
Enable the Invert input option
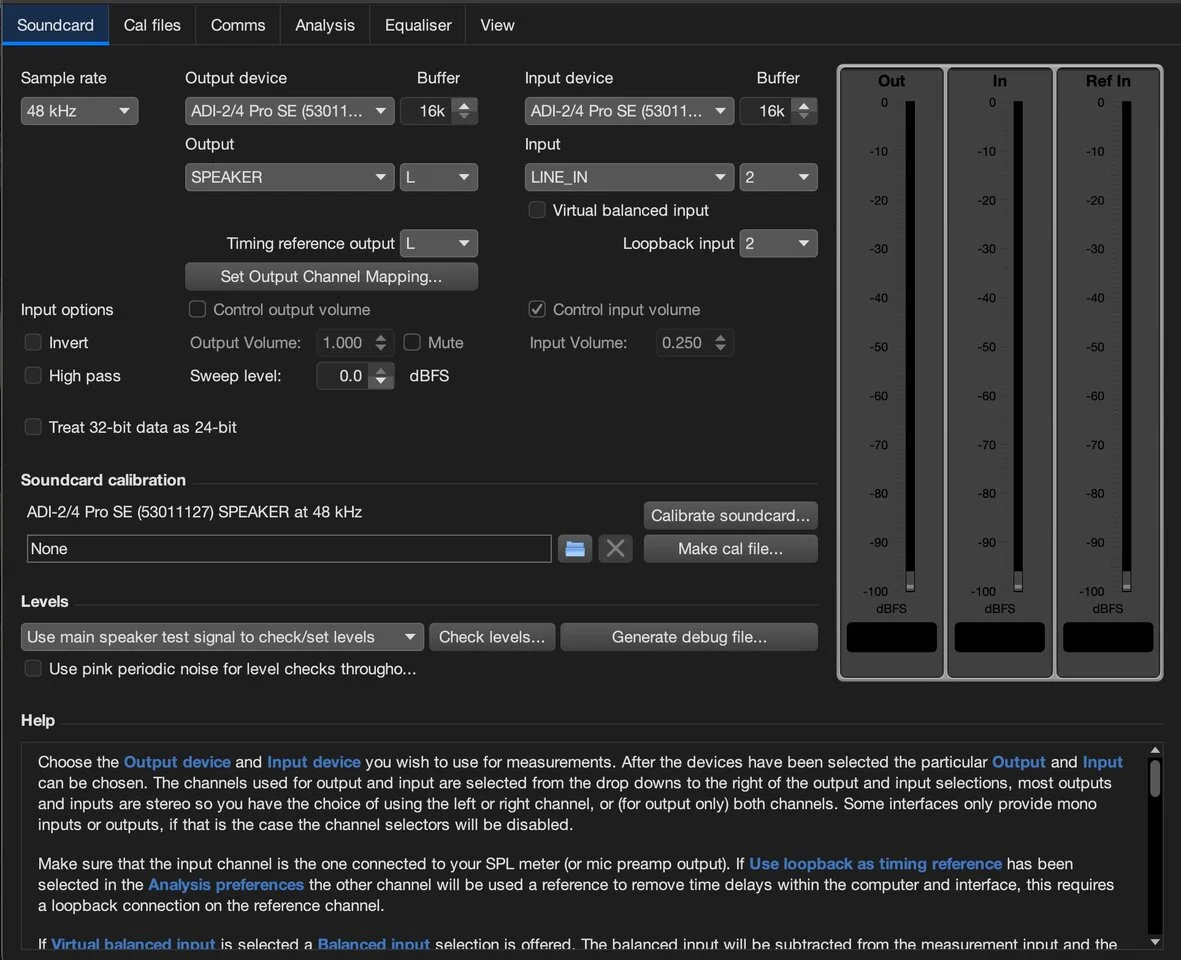(x=33, y=343)
